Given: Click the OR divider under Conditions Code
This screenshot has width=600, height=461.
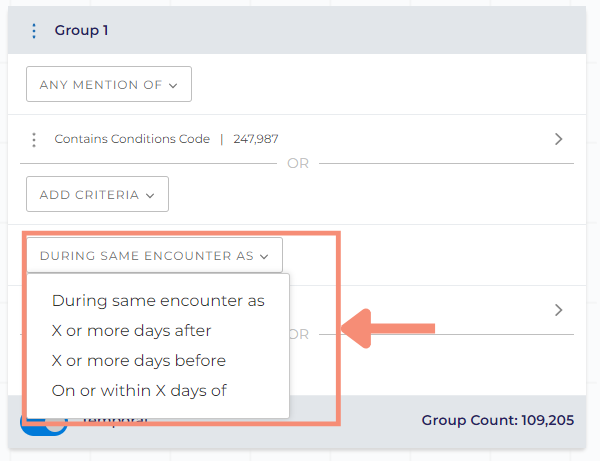Looking at the screenshot, I should (298, 163).
